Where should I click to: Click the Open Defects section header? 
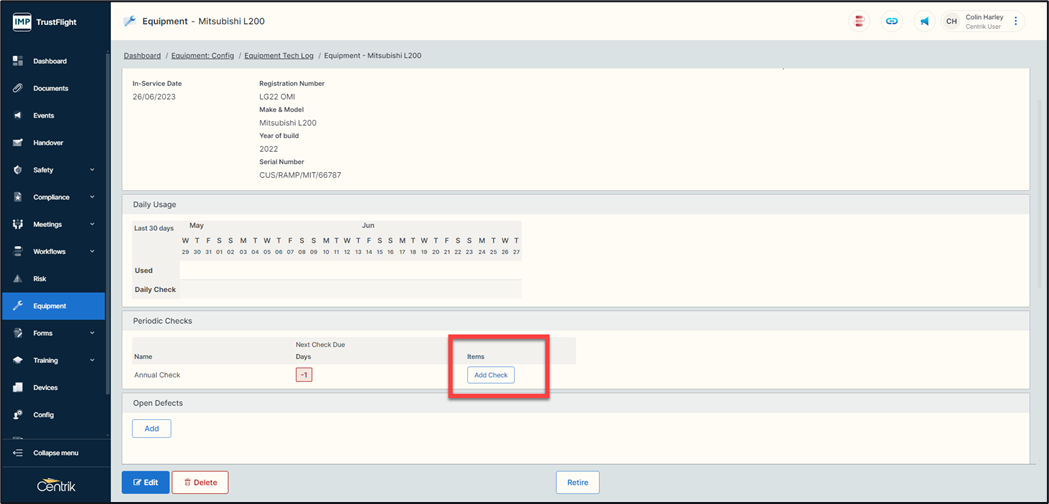click(x=576, y=403)
